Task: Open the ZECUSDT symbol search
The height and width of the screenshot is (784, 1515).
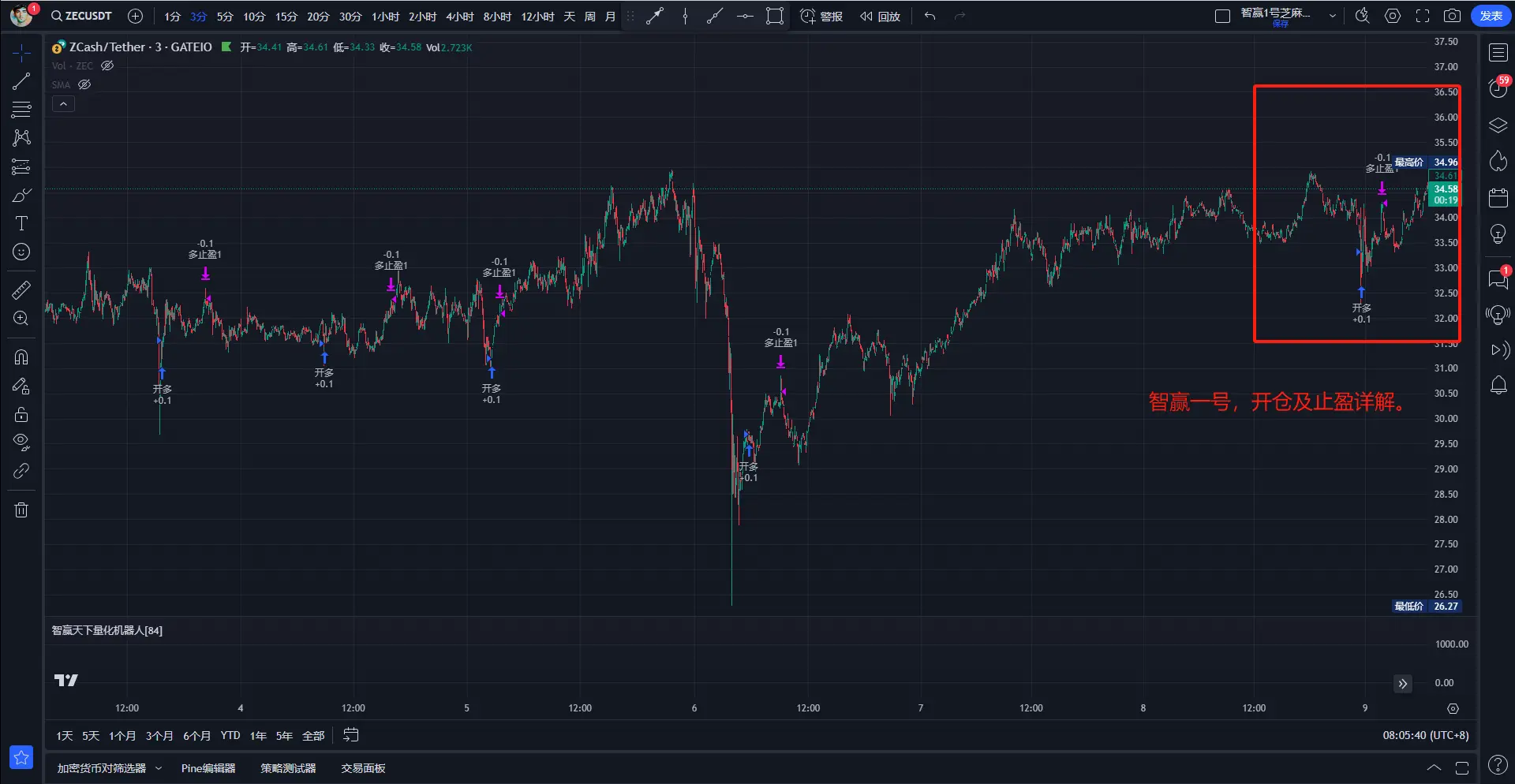Action: (x=81, y=16)
